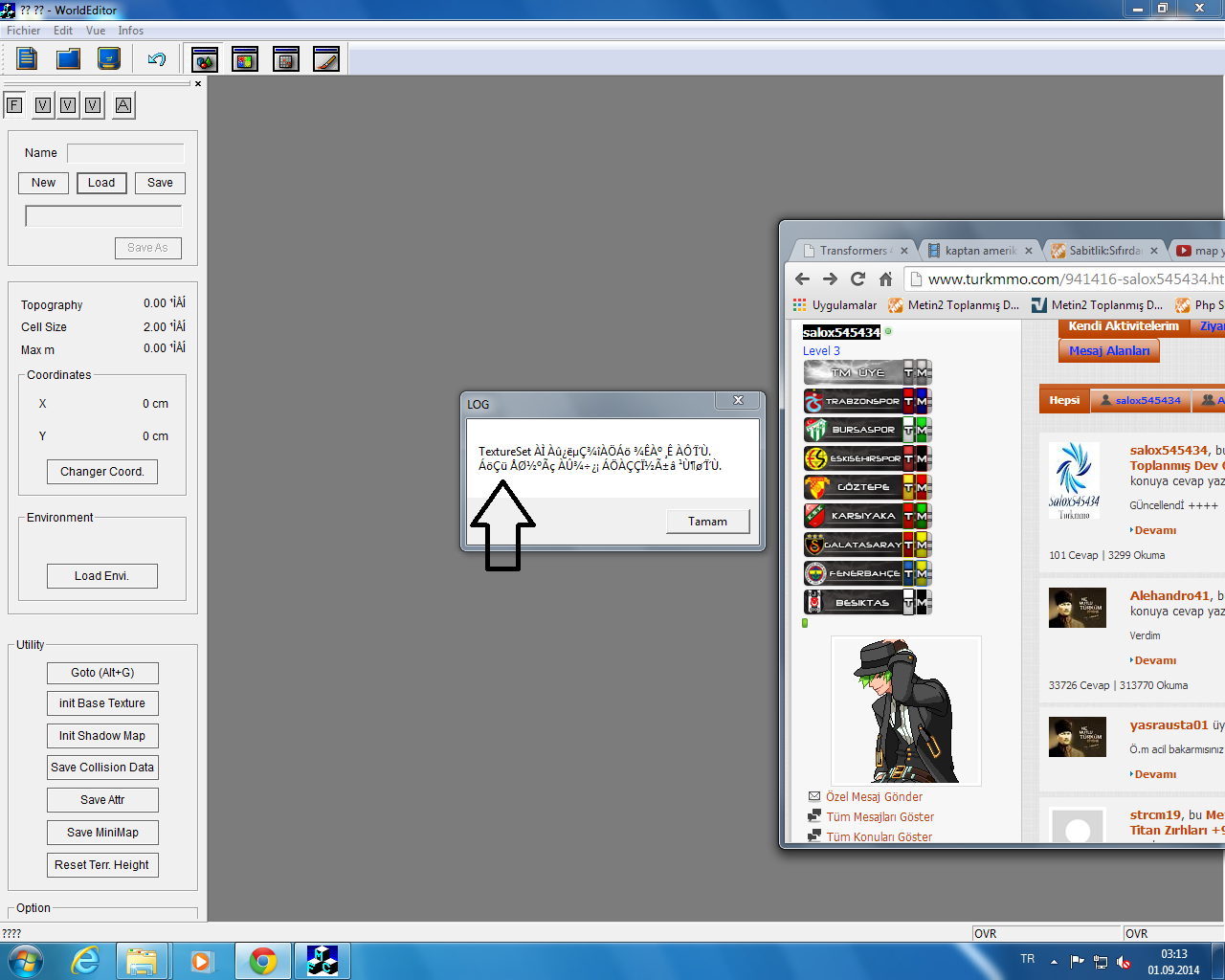
Task: Click the Özel Mesaj Gönder link
Action: (874, 796)
